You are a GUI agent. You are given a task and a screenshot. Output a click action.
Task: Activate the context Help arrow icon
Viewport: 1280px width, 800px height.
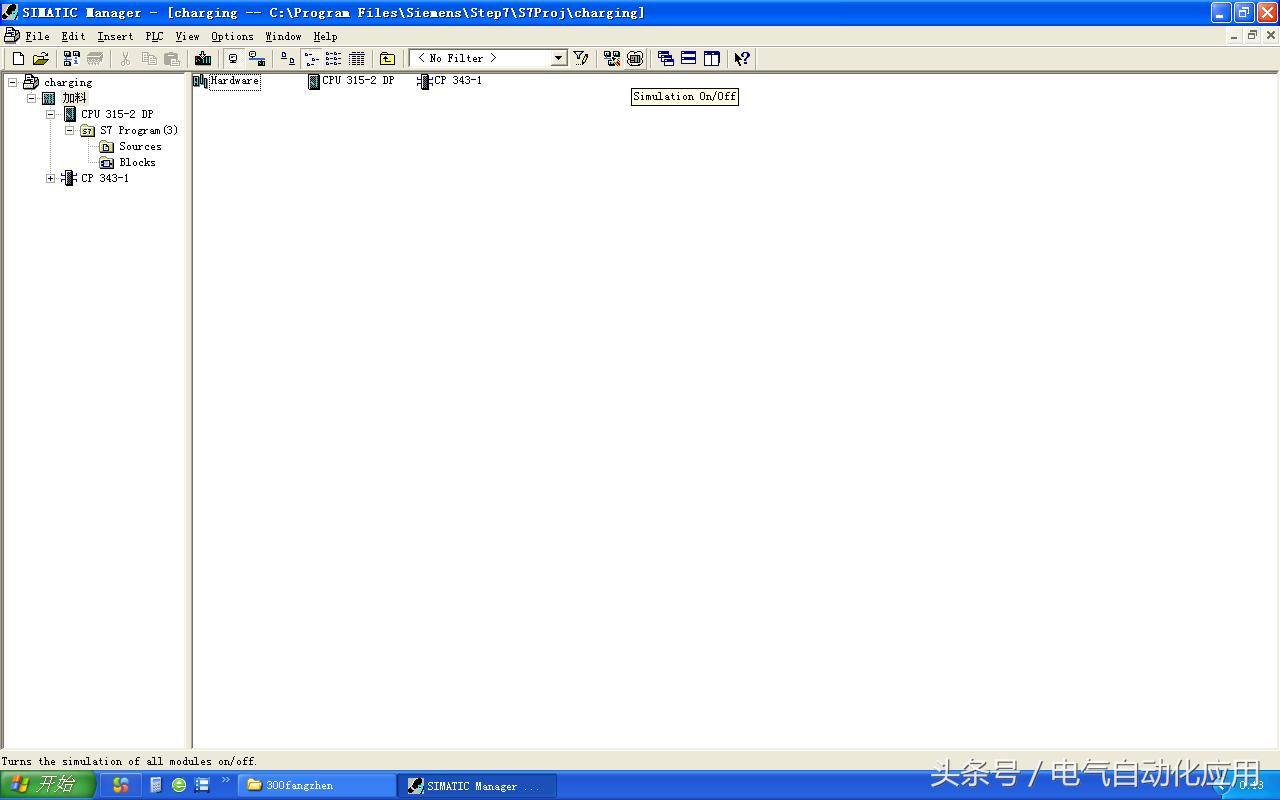(742, 59)
